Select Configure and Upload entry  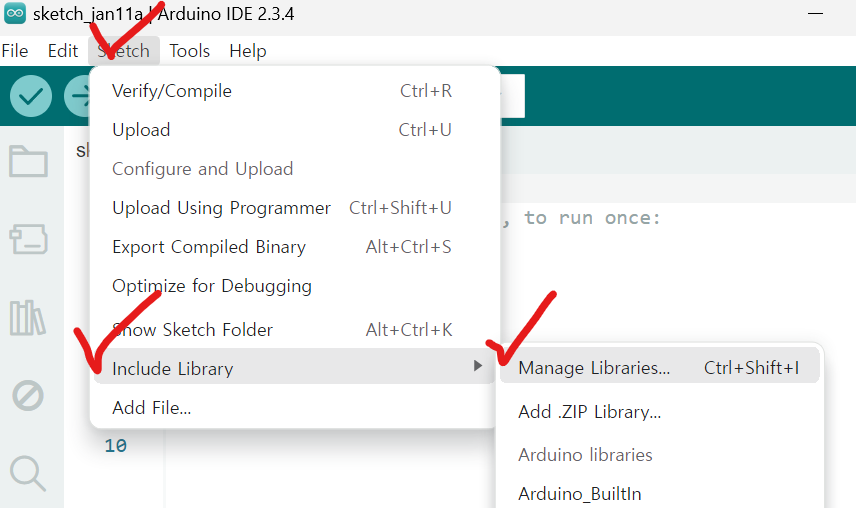[x=295, y=169]
